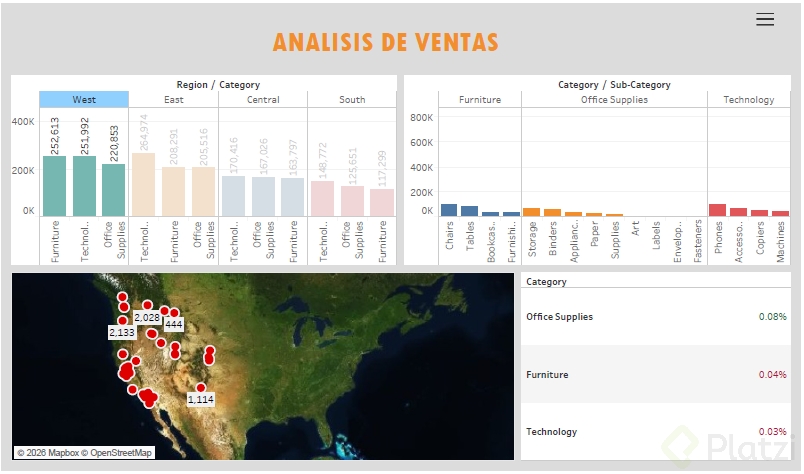Click the Copiers bar

[x=759, y=213]
